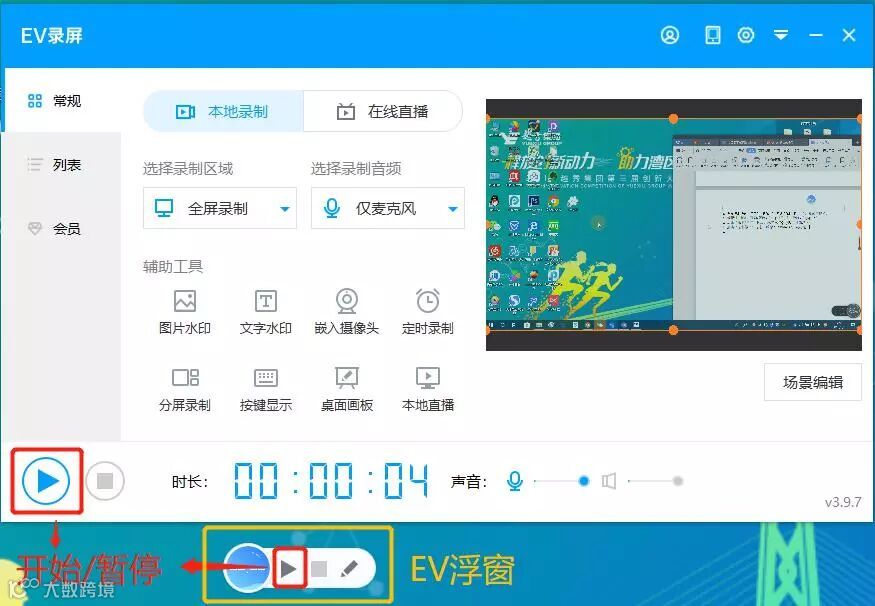Click the 场景编辑 button
Viewport: 875px width, 606px height.
[812, 382]
